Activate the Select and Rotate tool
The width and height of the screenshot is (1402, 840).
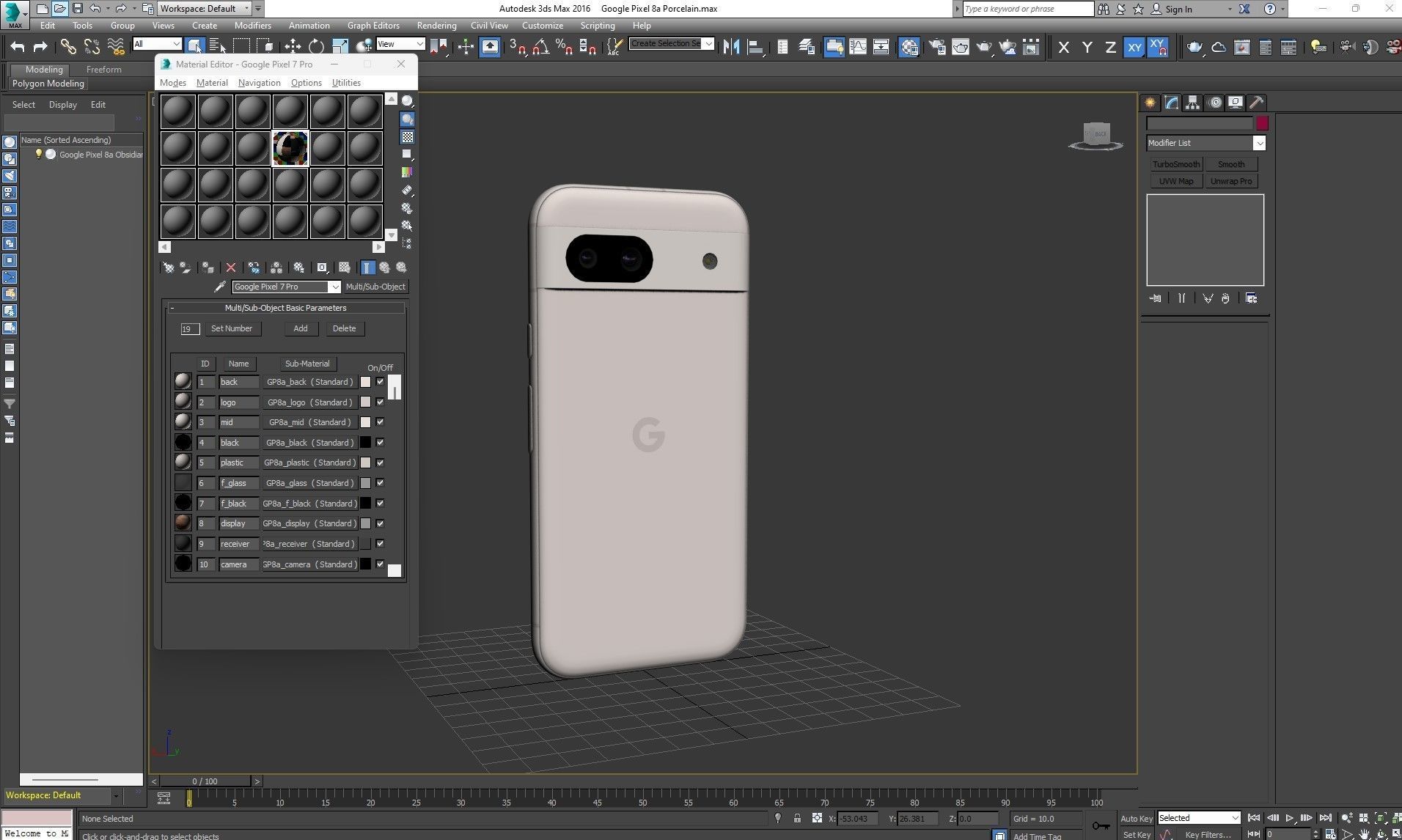click(316, 47)
